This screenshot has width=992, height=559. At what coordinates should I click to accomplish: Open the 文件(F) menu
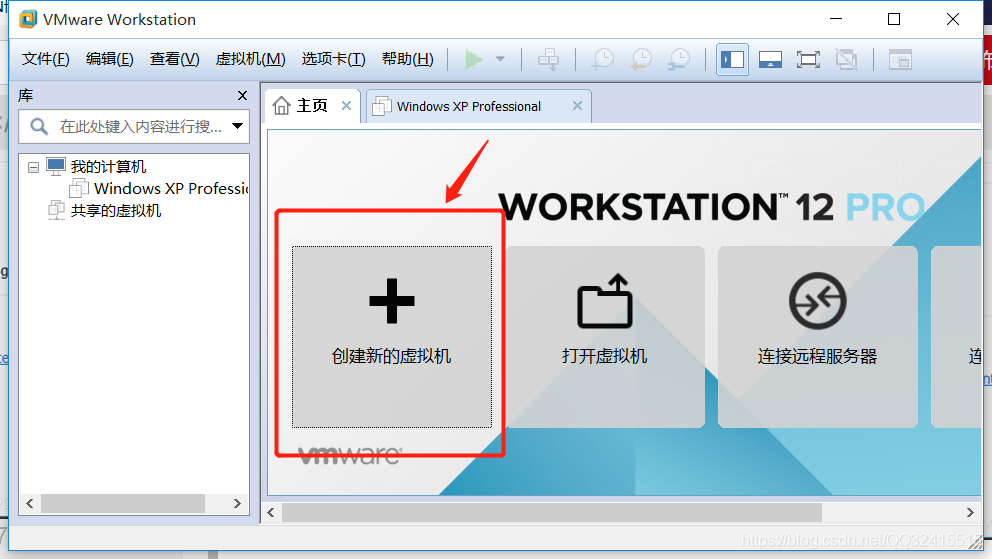pyautogui.click(x=46, y=59)
